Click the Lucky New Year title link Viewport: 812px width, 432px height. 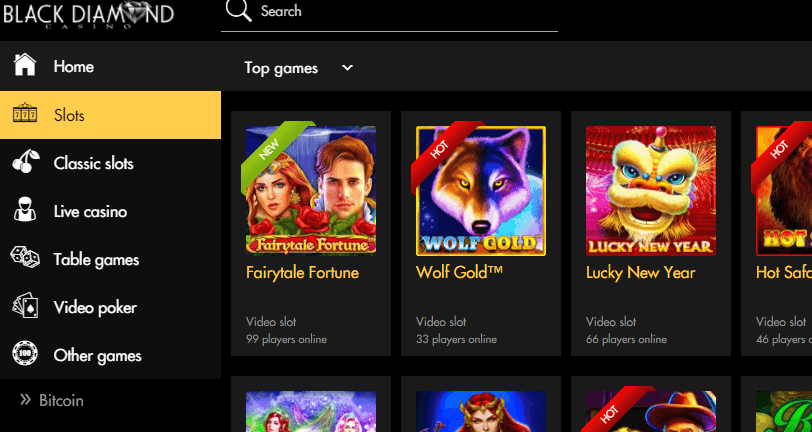[641, 273]
